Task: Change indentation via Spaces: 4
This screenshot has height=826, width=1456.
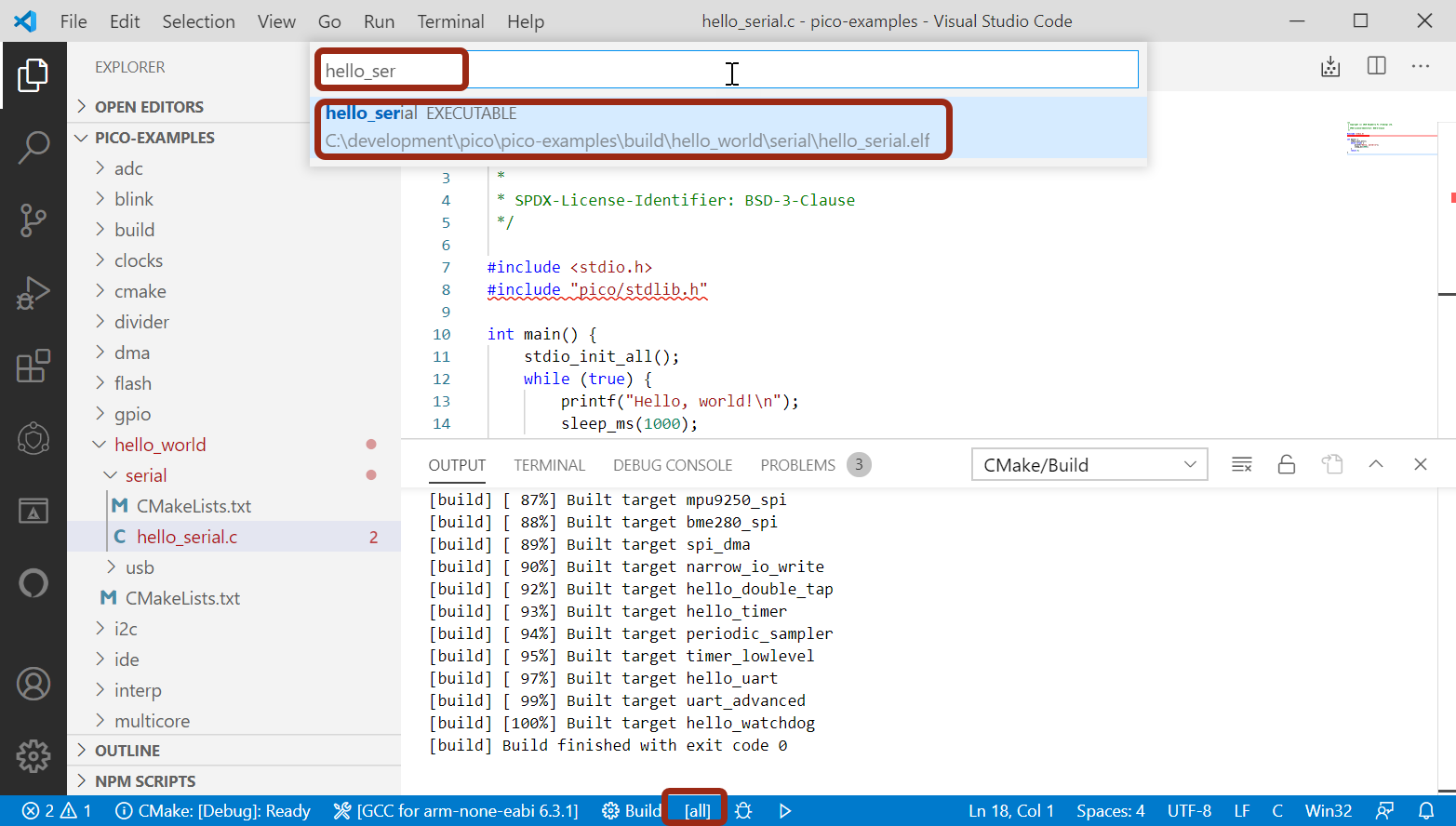Action: tap(1111, 811)
